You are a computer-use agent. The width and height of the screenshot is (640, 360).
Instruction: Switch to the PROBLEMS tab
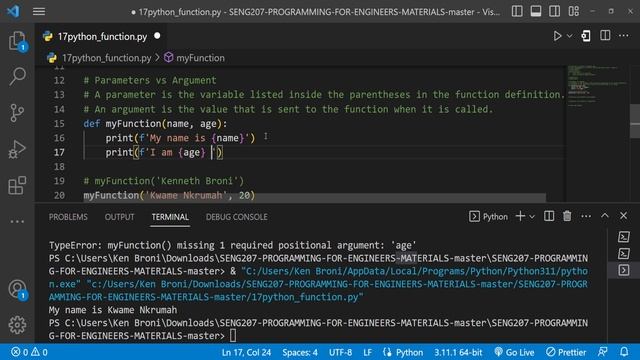click(x=68, y=217)
